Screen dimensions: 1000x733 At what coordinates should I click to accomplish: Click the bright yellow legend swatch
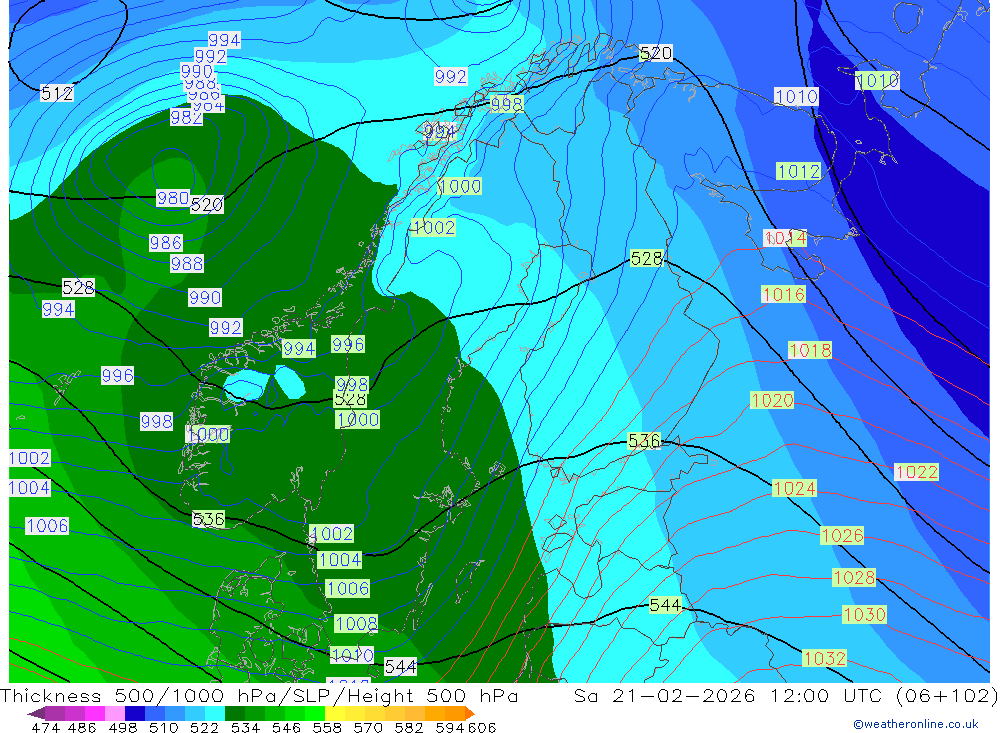335,713
